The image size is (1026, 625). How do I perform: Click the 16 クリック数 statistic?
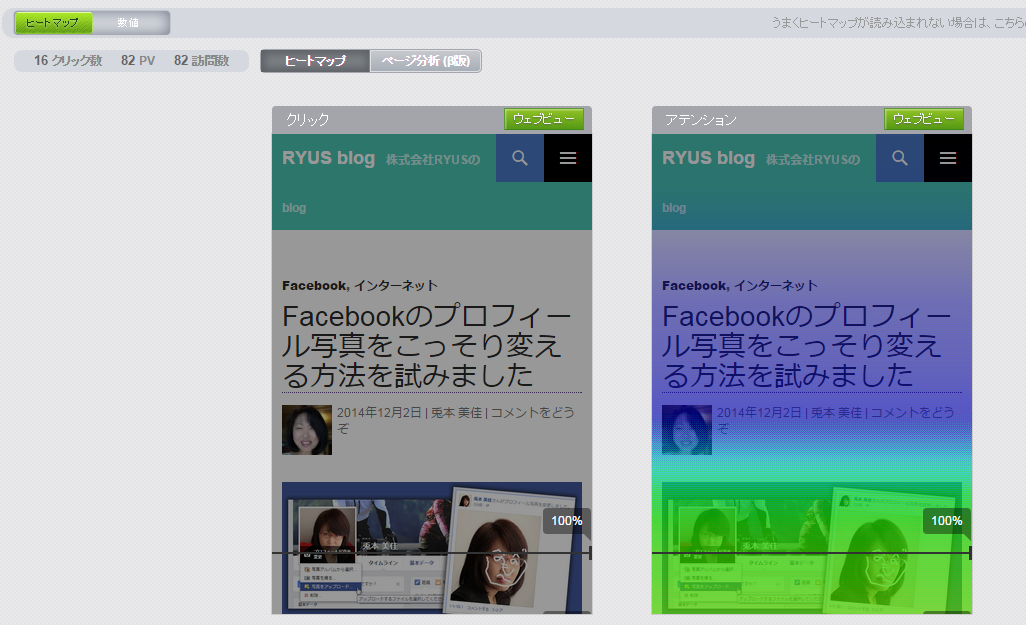click(68, 61)
